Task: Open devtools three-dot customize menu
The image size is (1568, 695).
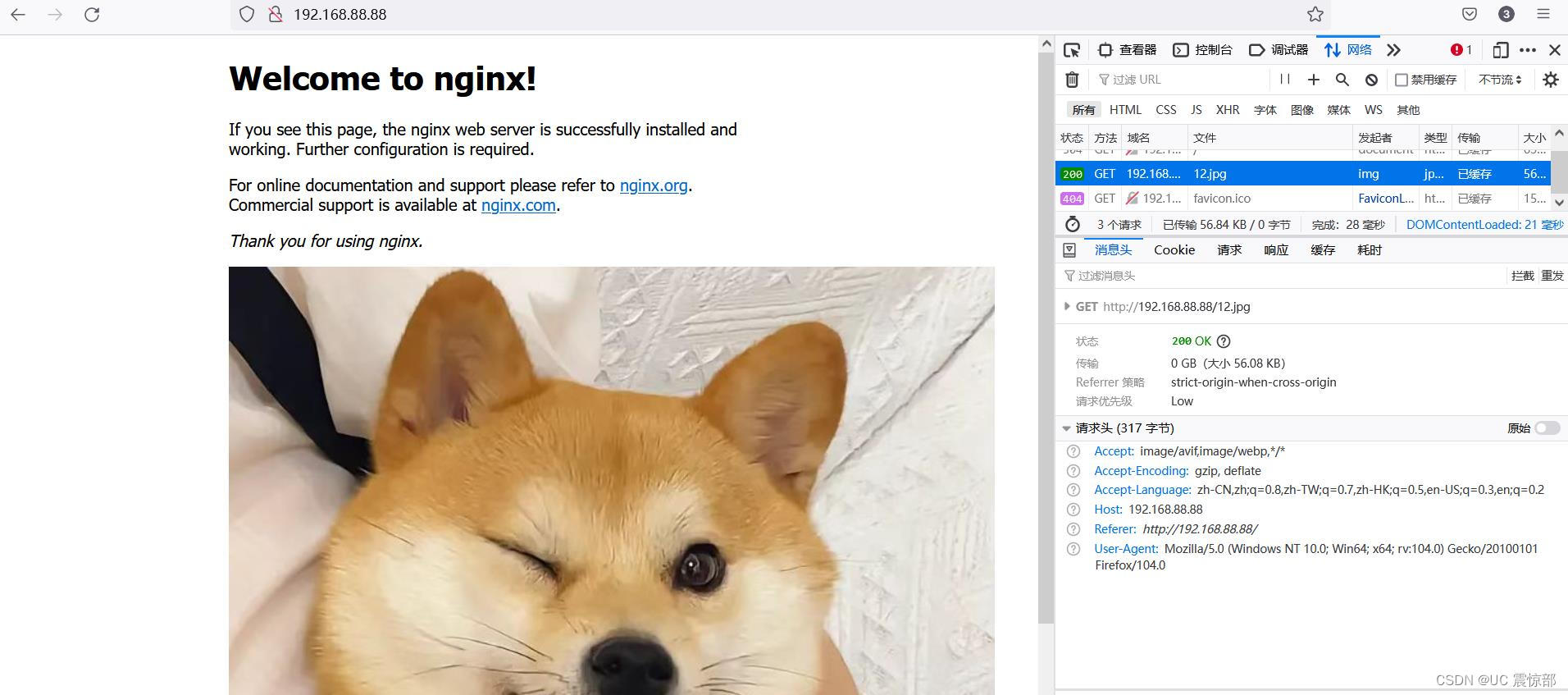Action: pyautogui.click(x=1528, y=50)
